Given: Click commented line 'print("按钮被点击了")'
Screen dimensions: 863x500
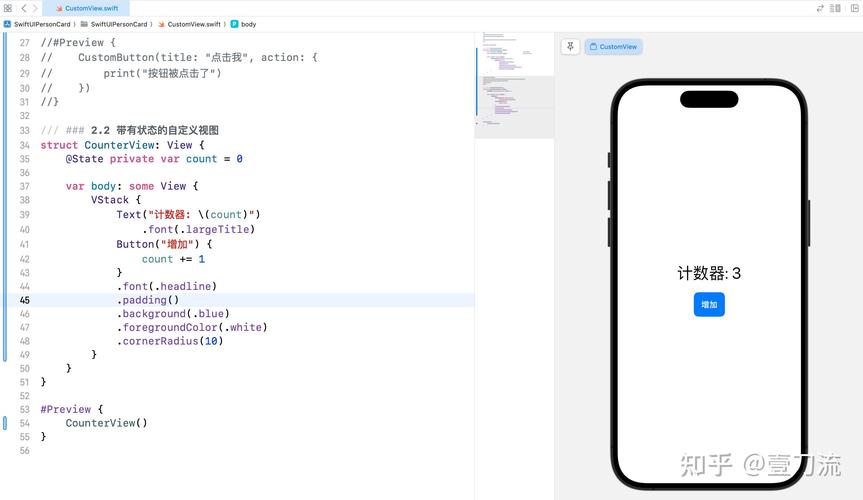Looking at the screenshot, I should tap(162, 73).
